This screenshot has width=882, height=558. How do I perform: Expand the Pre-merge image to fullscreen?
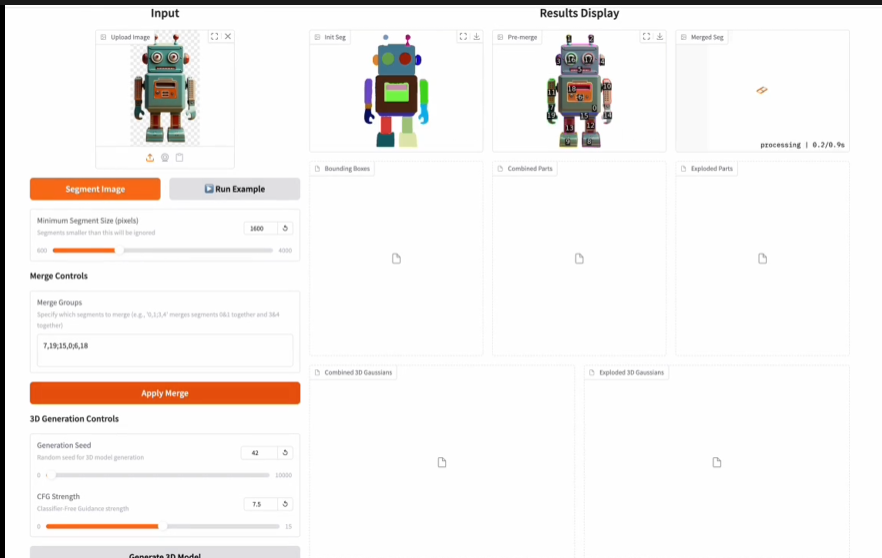pyautogui.click(x=645, y=36)
